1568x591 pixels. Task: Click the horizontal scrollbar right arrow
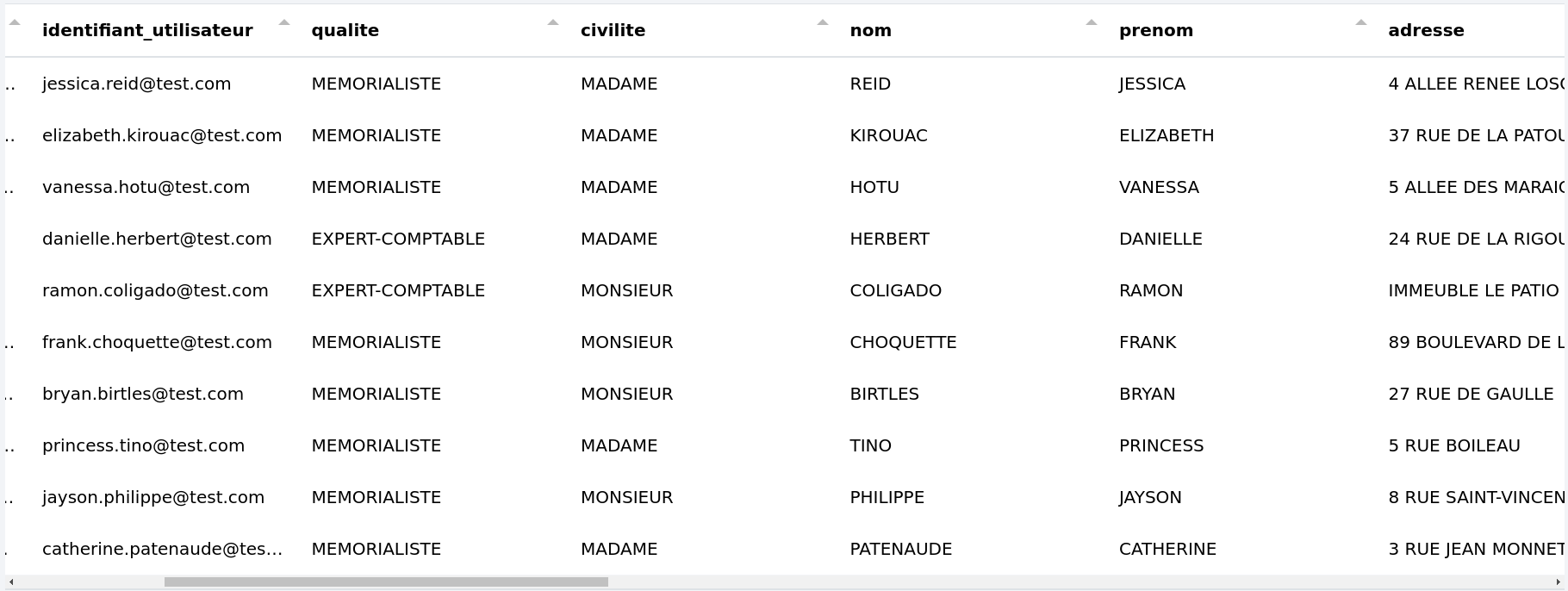[1558, 582]
